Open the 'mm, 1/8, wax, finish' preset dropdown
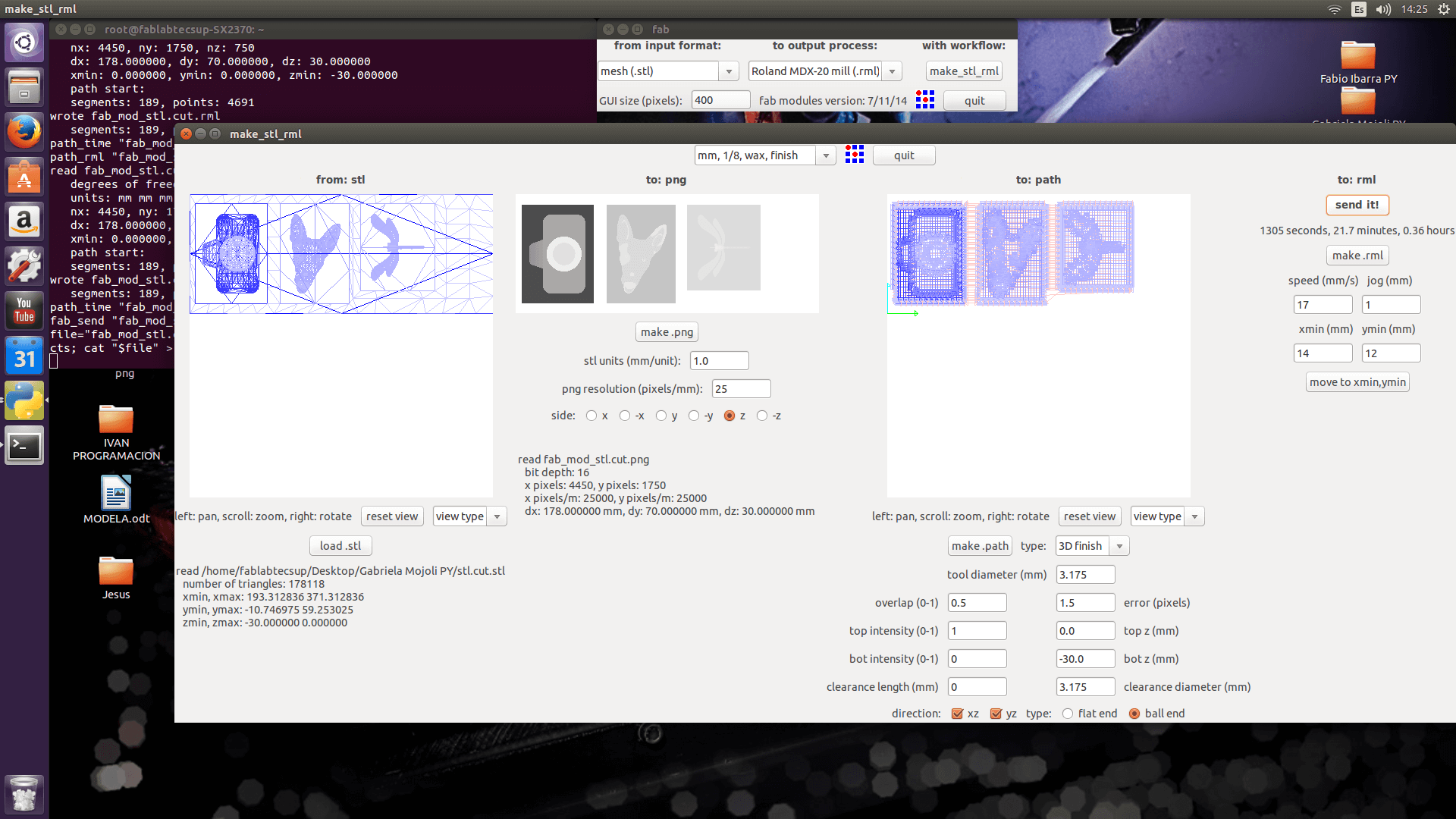 coord(765,155)
